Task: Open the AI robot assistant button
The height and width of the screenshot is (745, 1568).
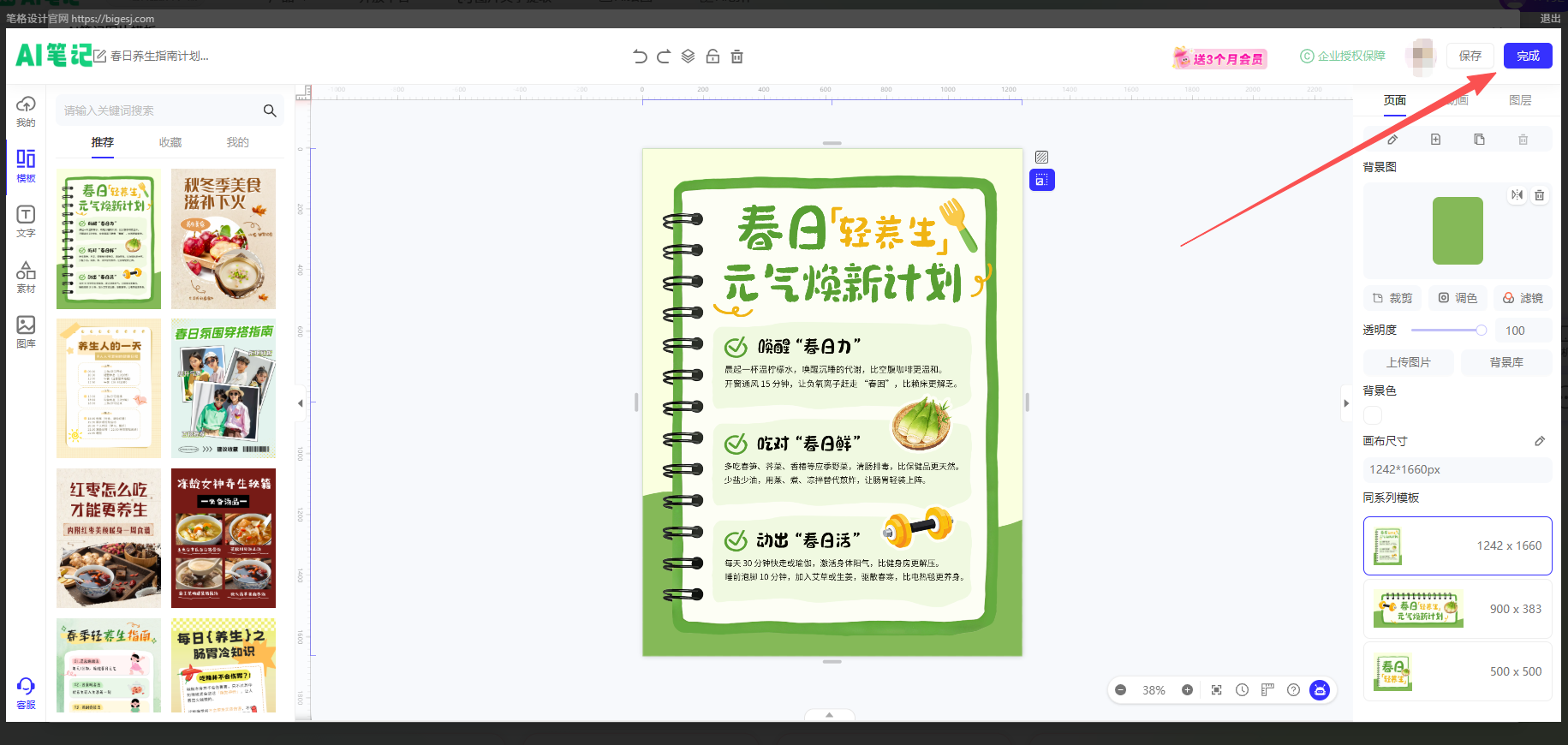Action: pos(1320,690)
